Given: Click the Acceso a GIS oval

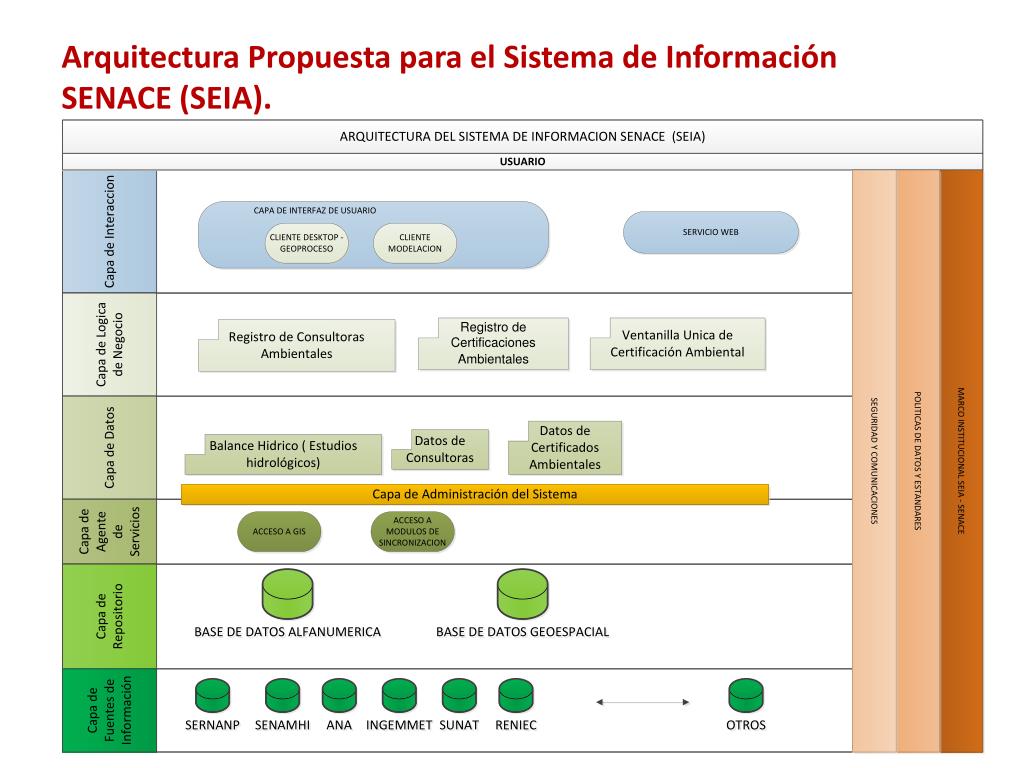Looking at the screenshot, I should [280, 532].
